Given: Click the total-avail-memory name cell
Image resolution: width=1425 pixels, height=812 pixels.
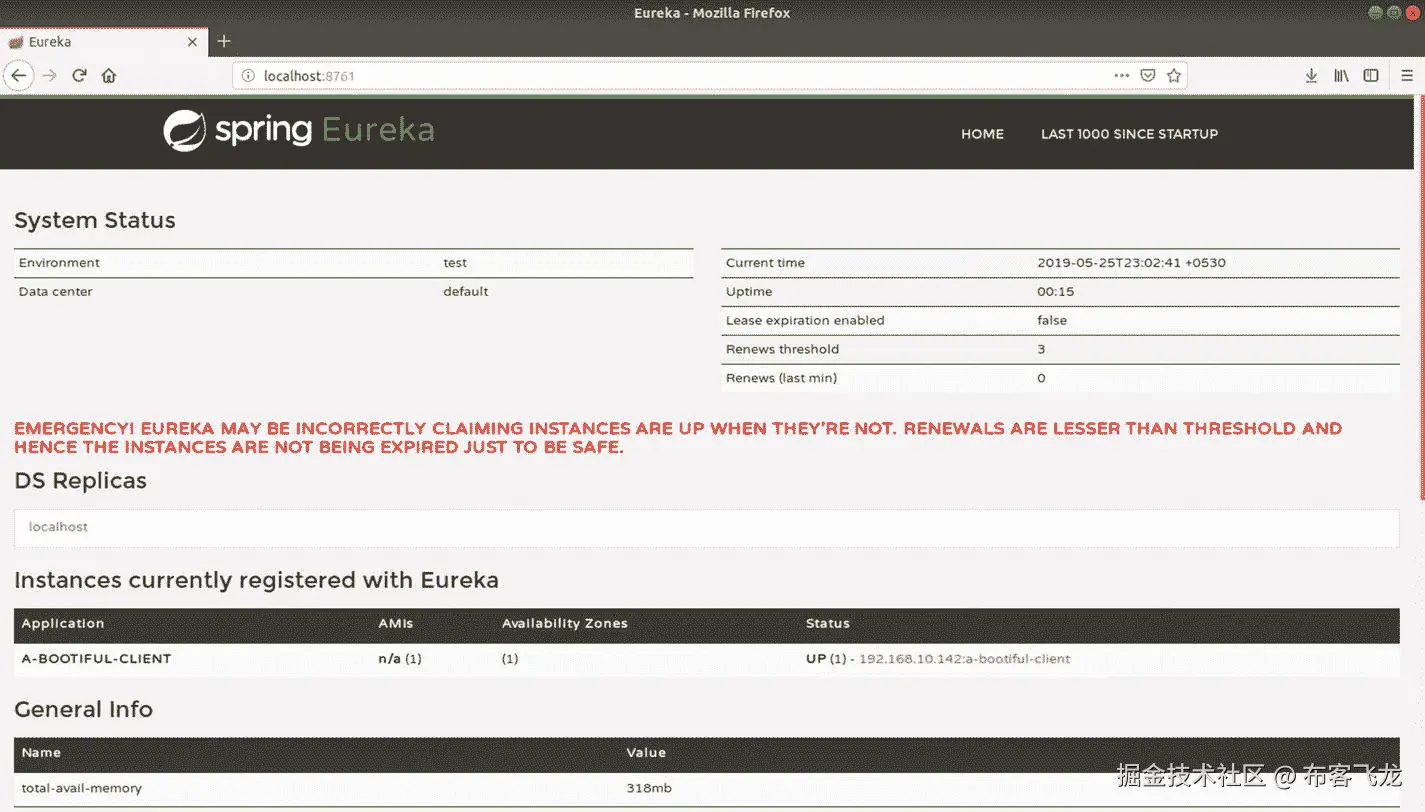Looking at the screenshot, I should 81,788.
